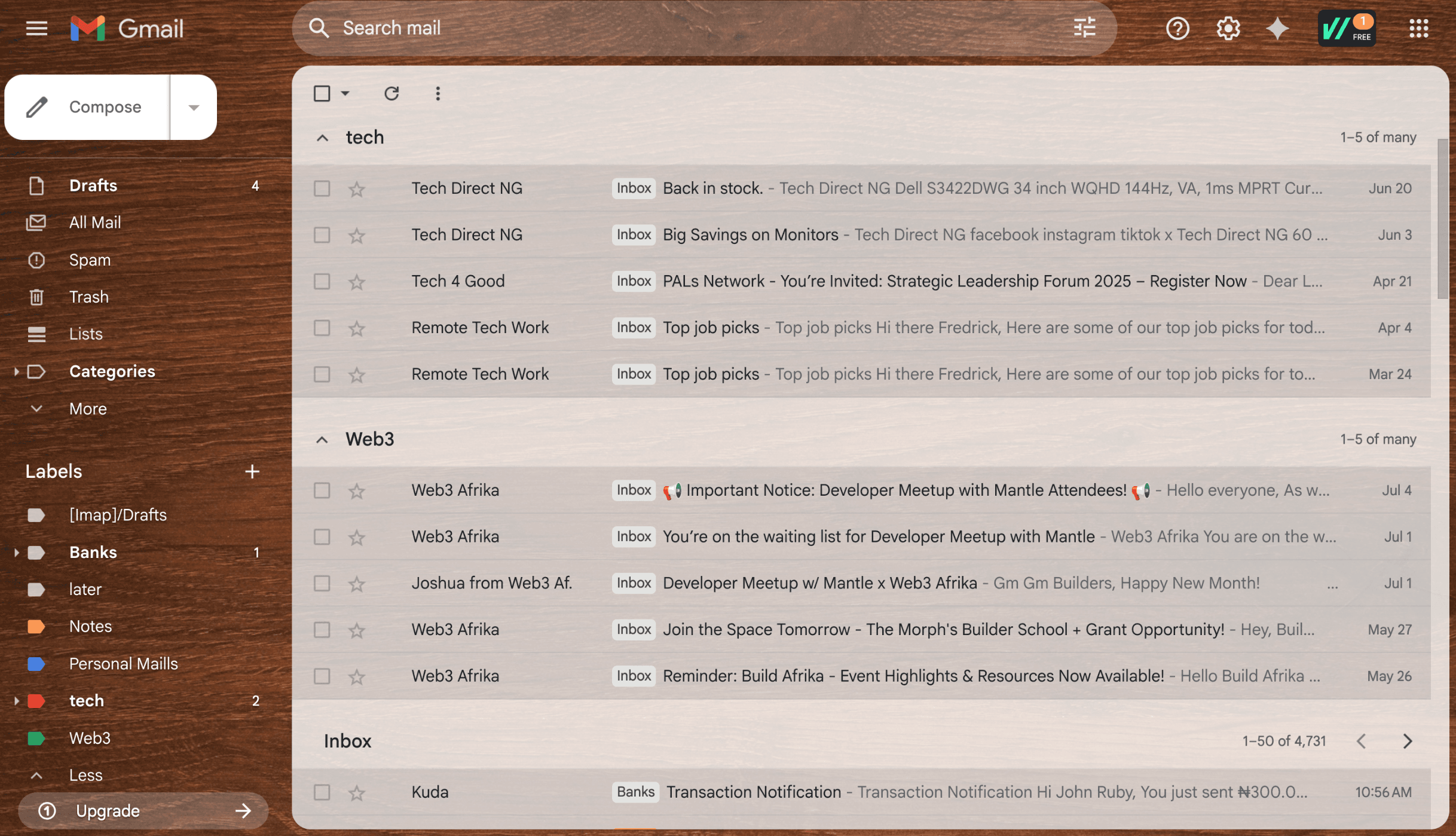This screenshot has height=836, width=1456.
Task: Check the Apr 4 Top job picks email
Action: tap(322, 328)
